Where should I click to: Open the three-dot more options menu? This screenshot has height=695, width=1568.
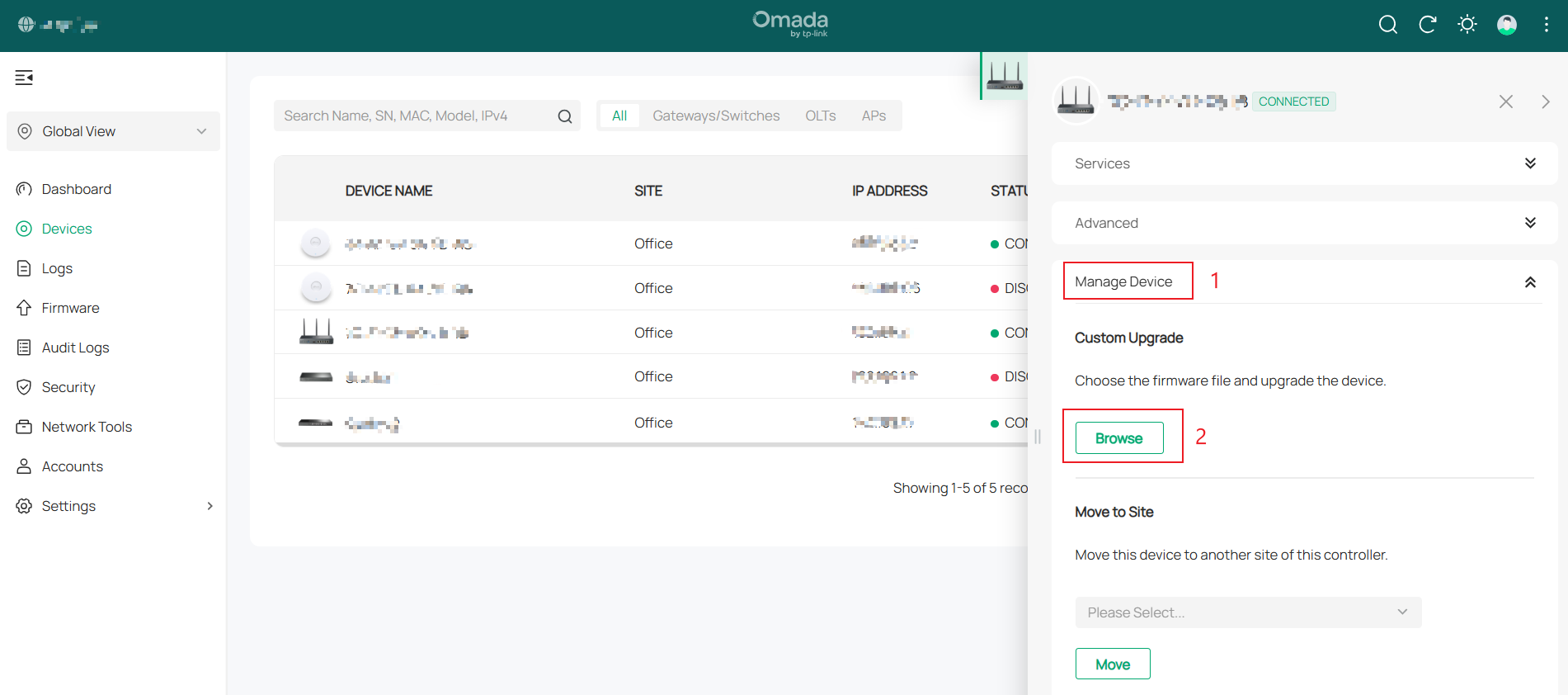click(x=1546, y=25)
